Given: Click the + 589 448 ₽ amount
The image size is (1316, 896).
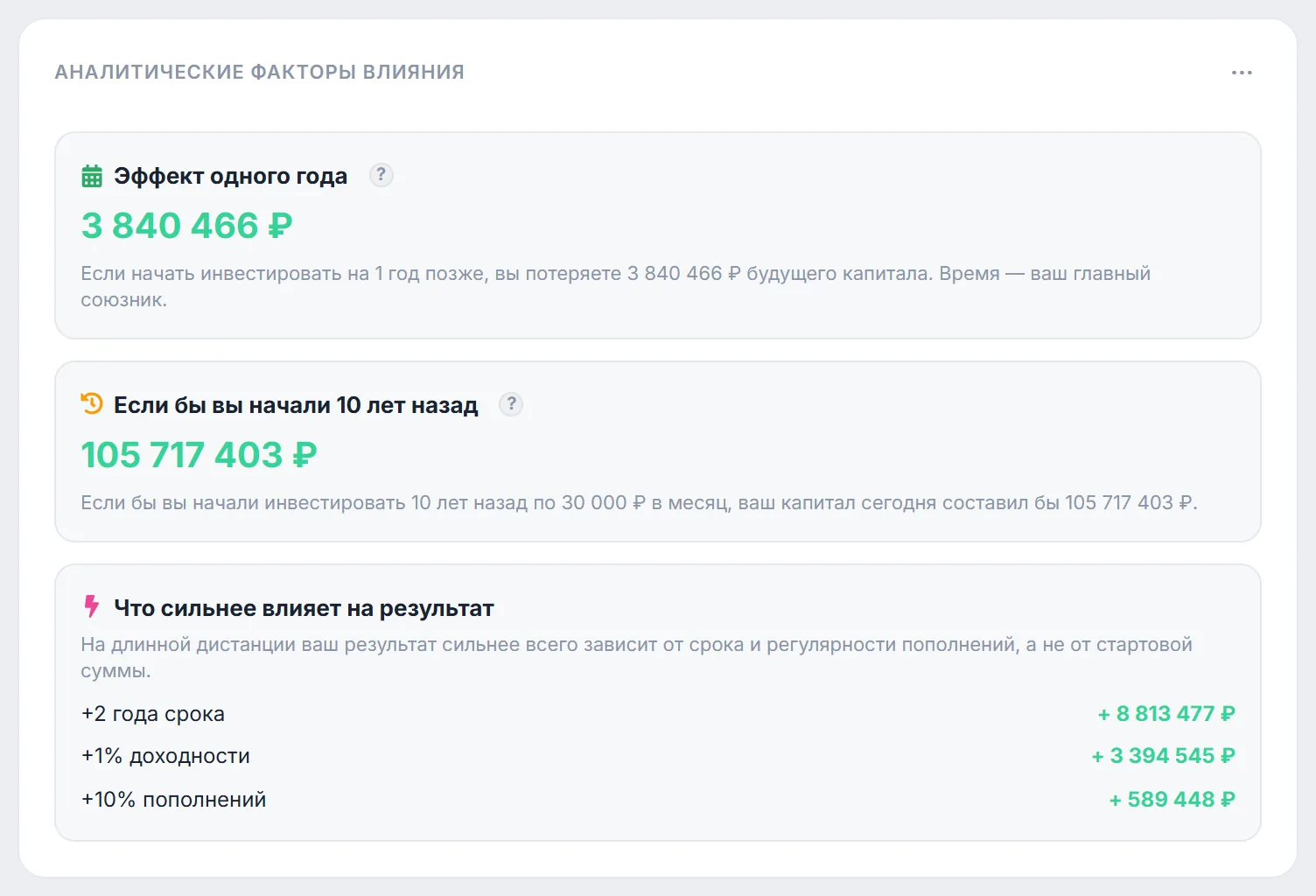Looking at the screenshot, I should point(1172,800).
